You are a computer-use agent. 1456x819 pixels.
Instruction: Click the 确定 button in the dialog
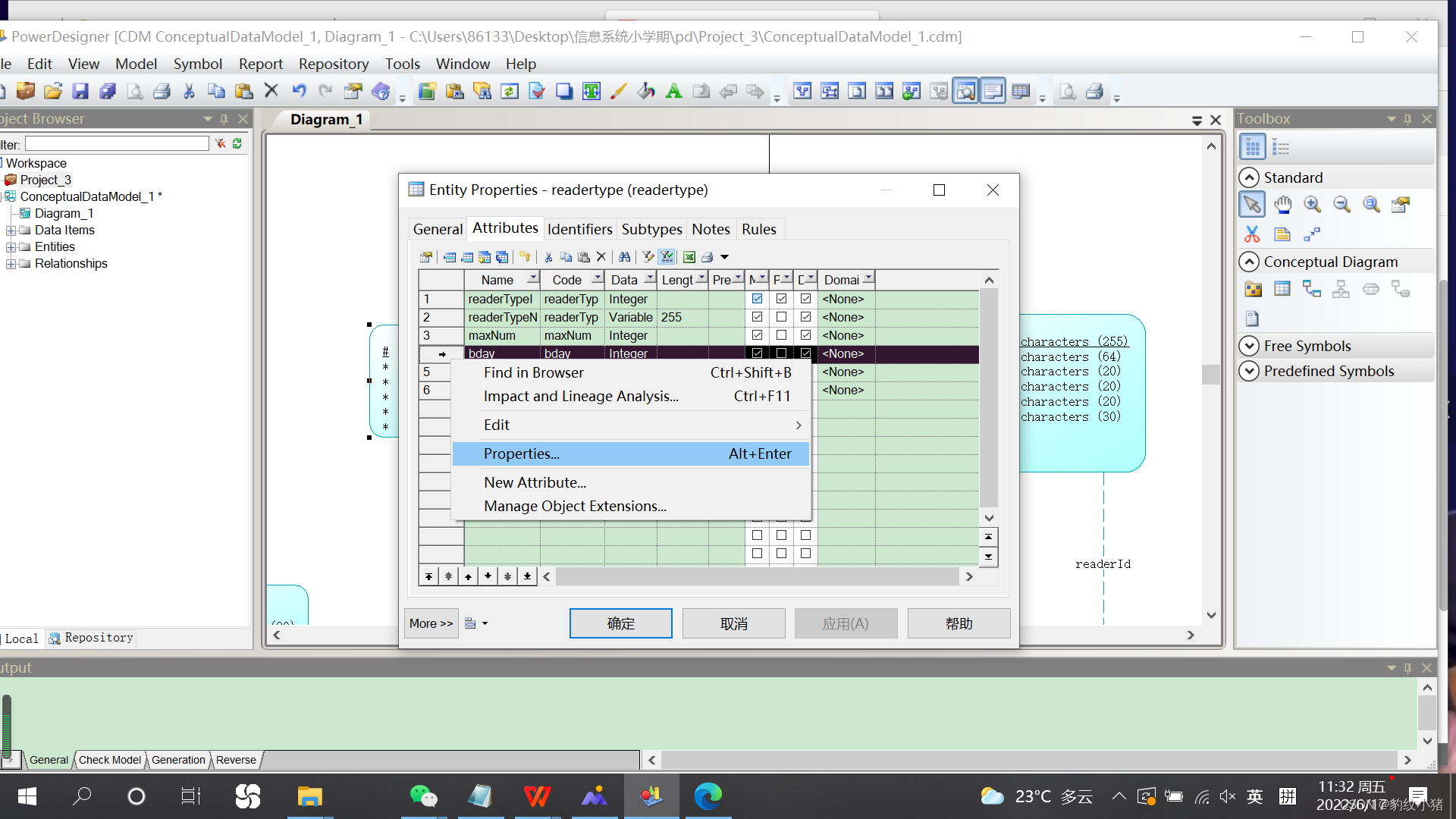[x=620, y=623]
